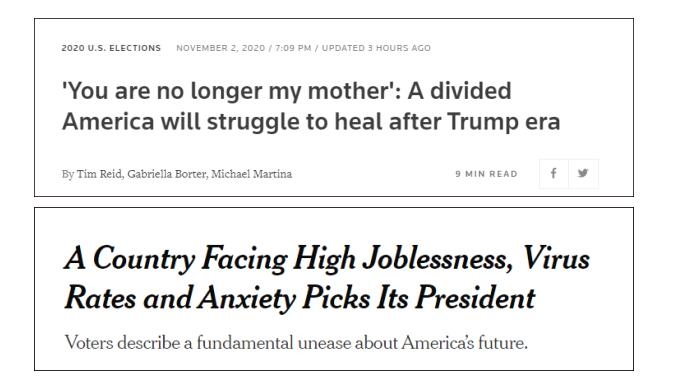This screenshot has width=677, height=383.
Task: Open the 2020 U.S. Elections section link
Action: point(111,48)
